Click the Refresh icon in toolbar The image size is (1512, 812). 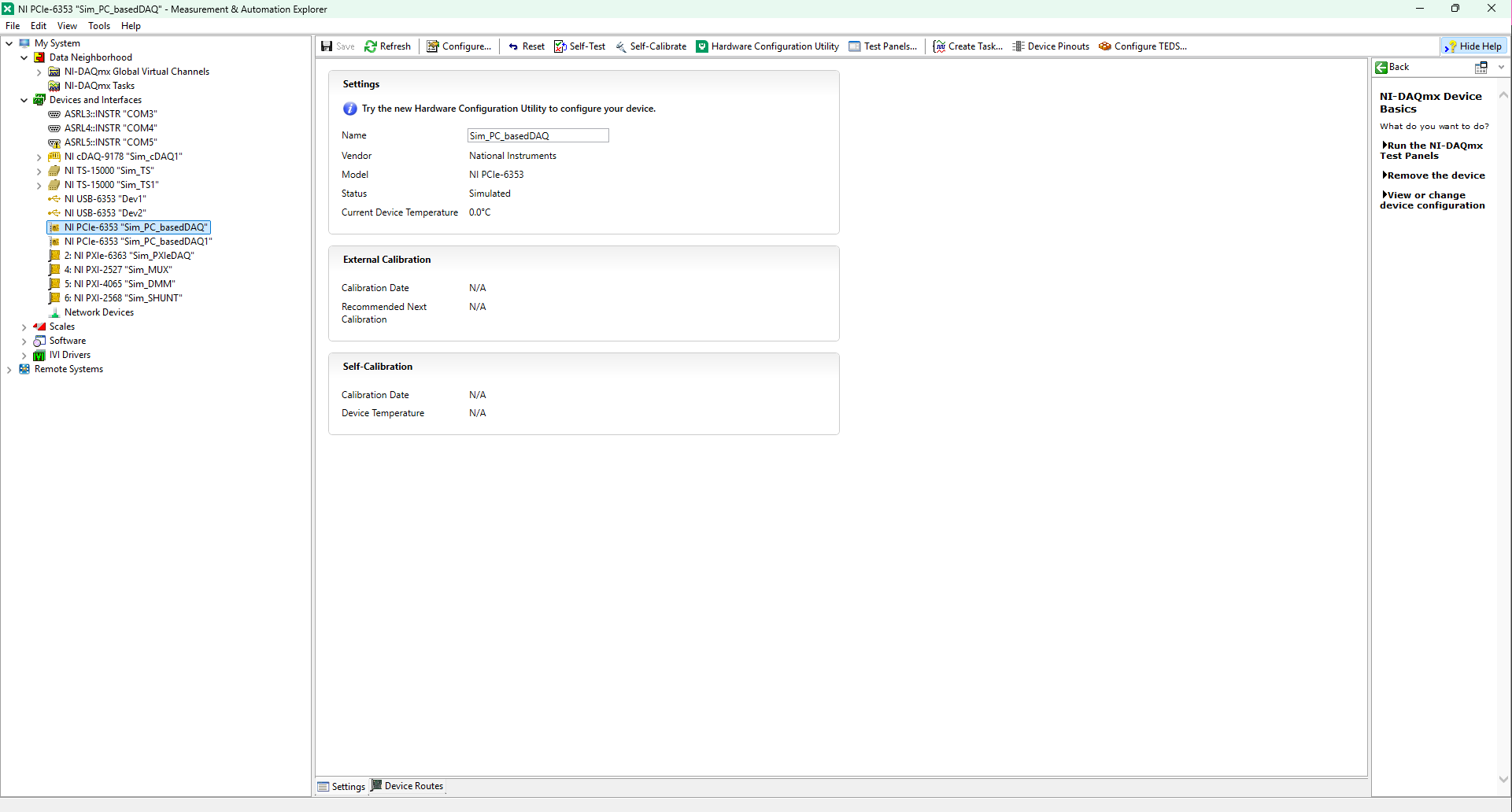(x=371, y=46)
